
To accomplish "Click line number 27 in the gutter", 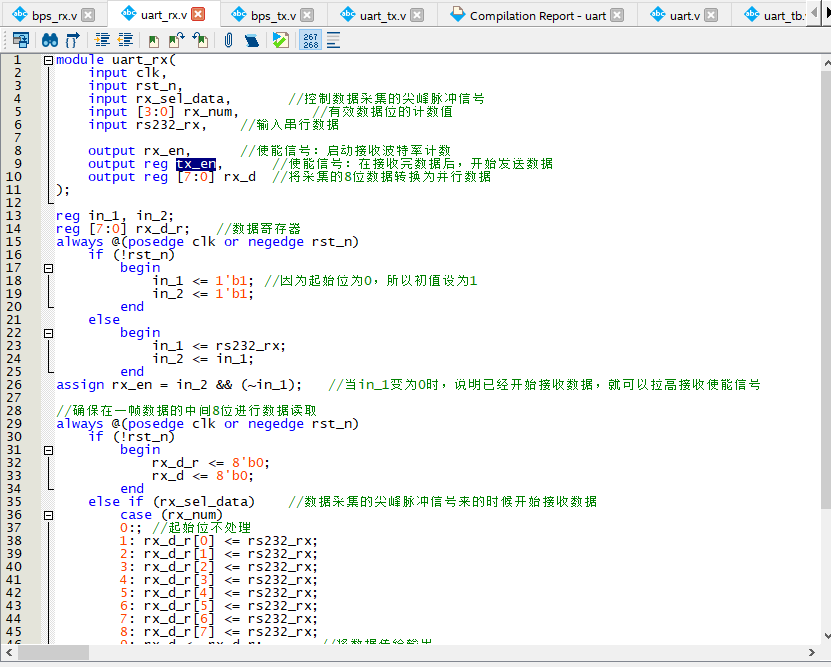I will (x=14, y=397).
